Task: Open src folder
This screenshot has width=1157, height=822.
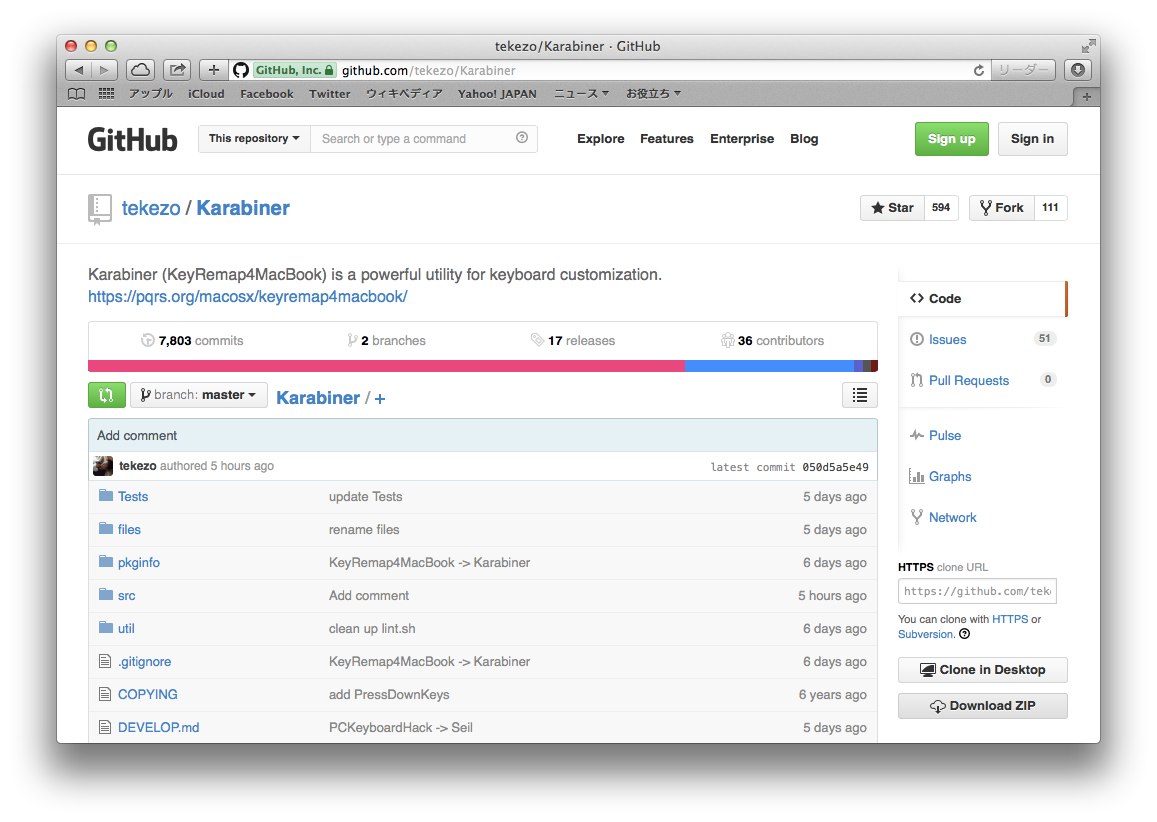Action: click(127, 595)
